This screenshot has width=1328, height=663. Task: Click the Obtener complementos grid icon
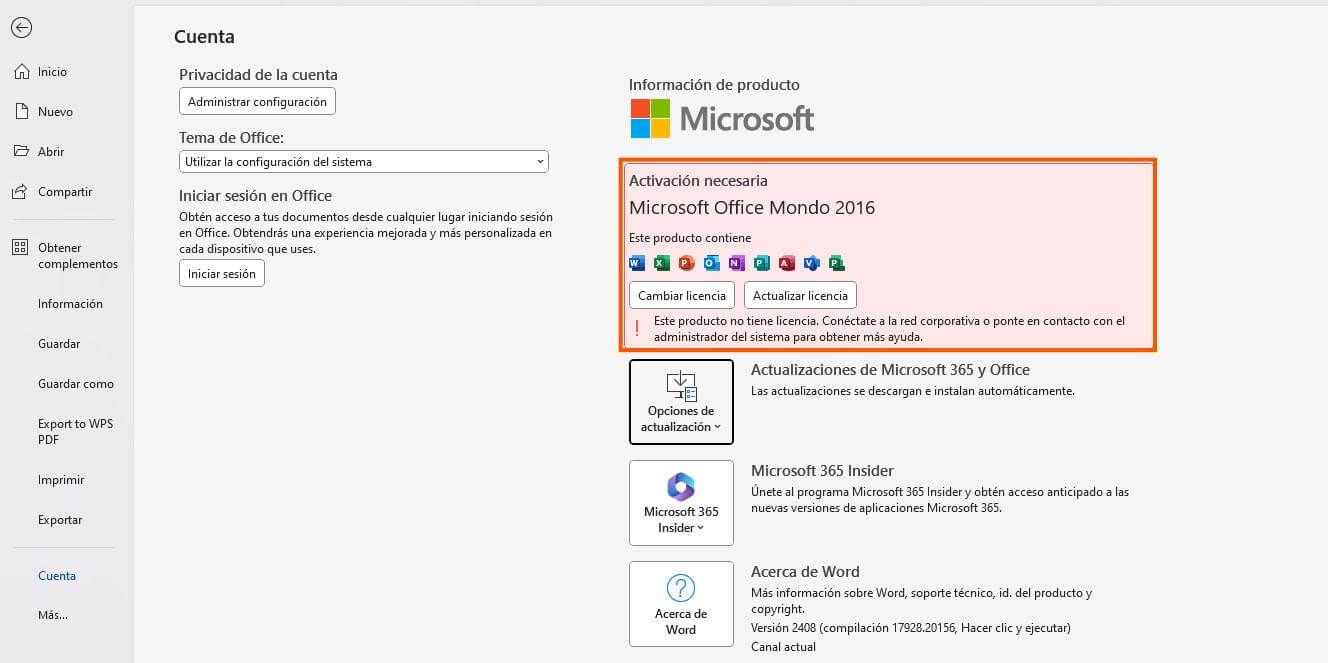[x=21, y=248]
